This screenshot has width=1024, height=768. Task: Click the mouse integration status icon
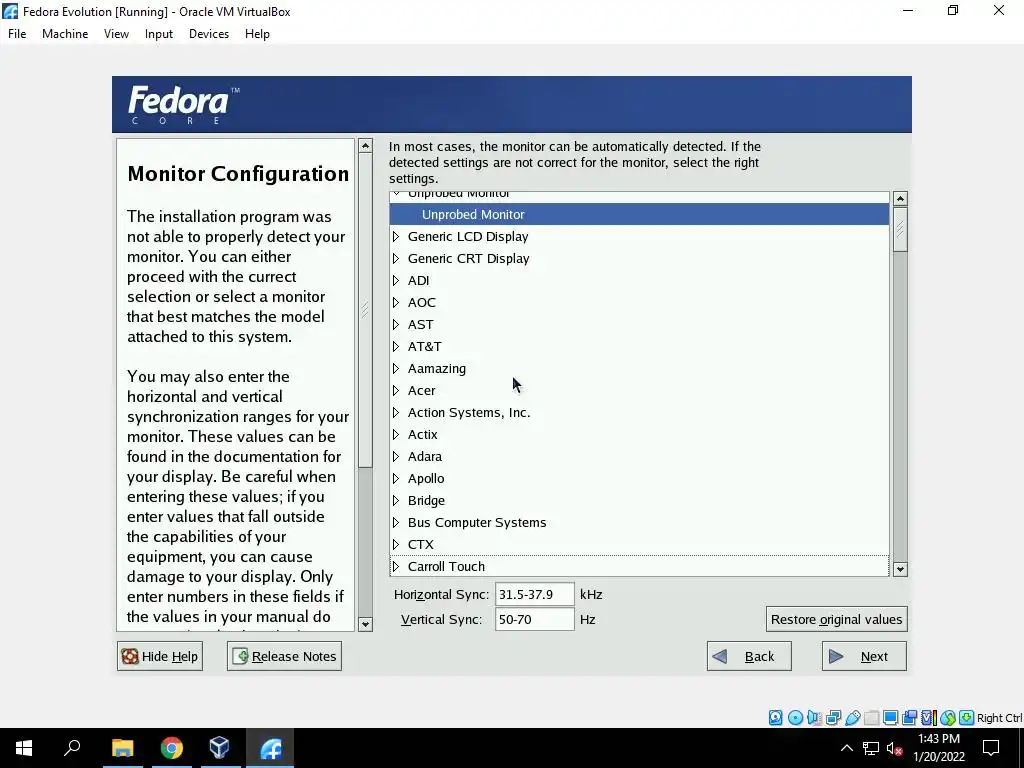pos(948,718)
